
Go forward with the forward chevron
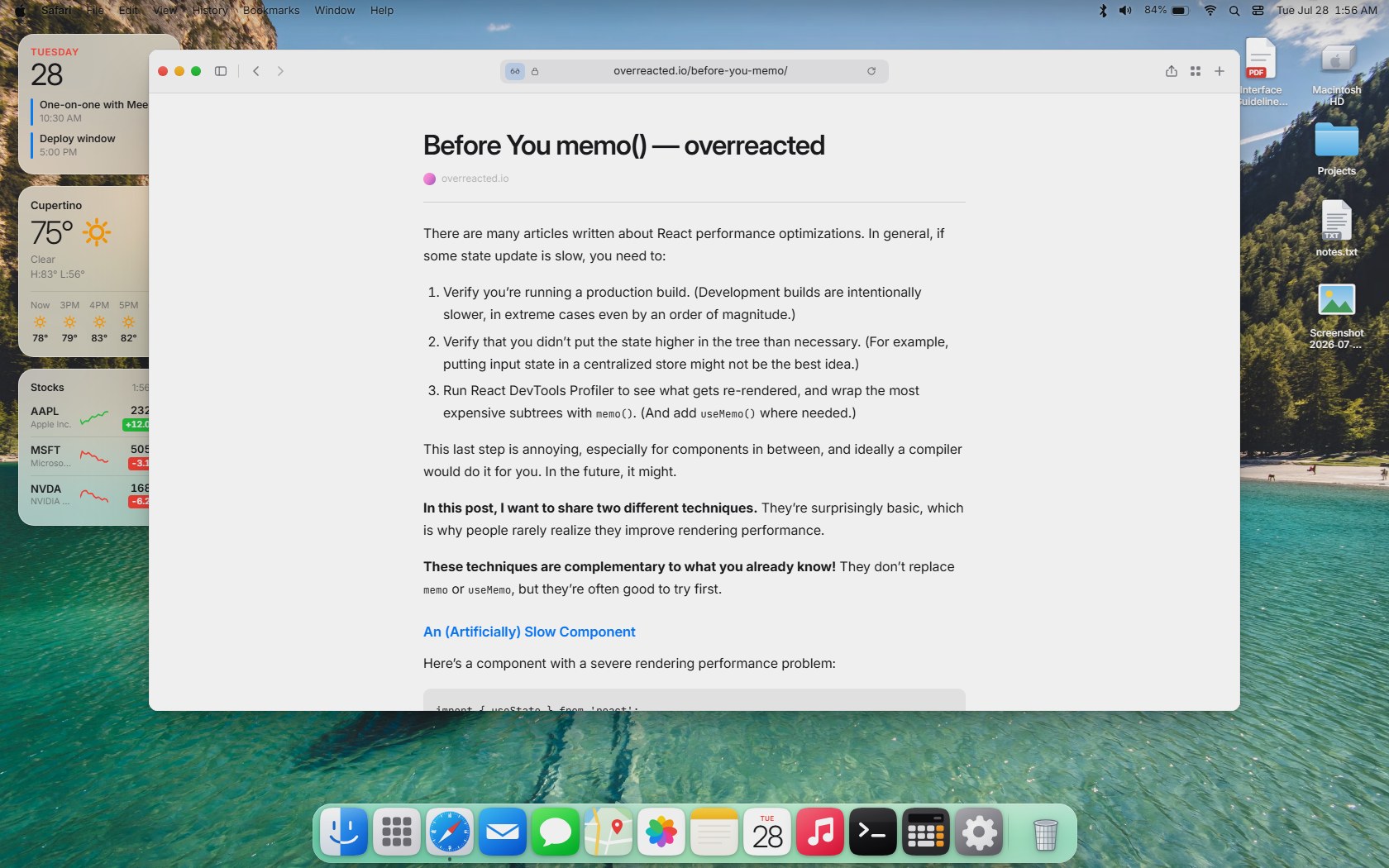[x=280, y=71]
